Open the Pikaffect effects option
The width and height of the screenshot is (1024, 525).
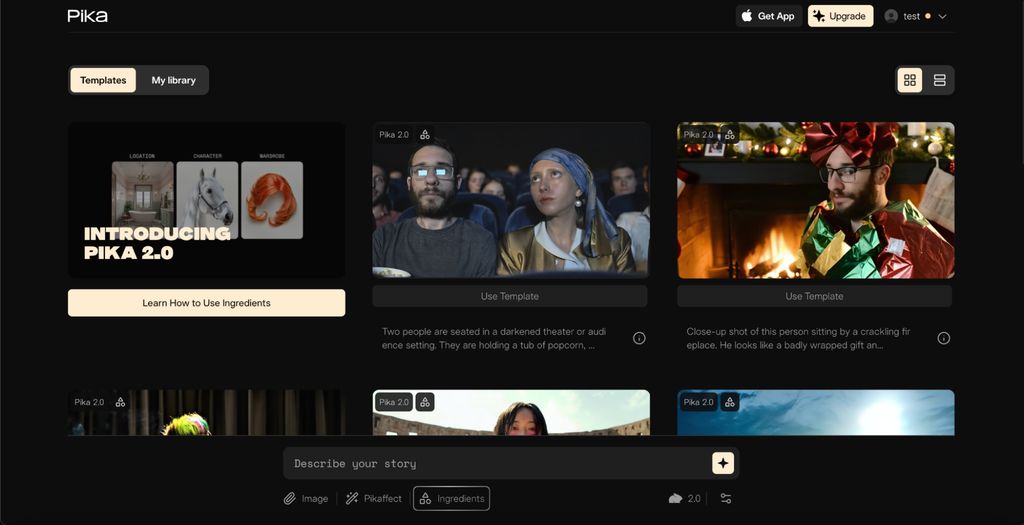pos(374,498)
